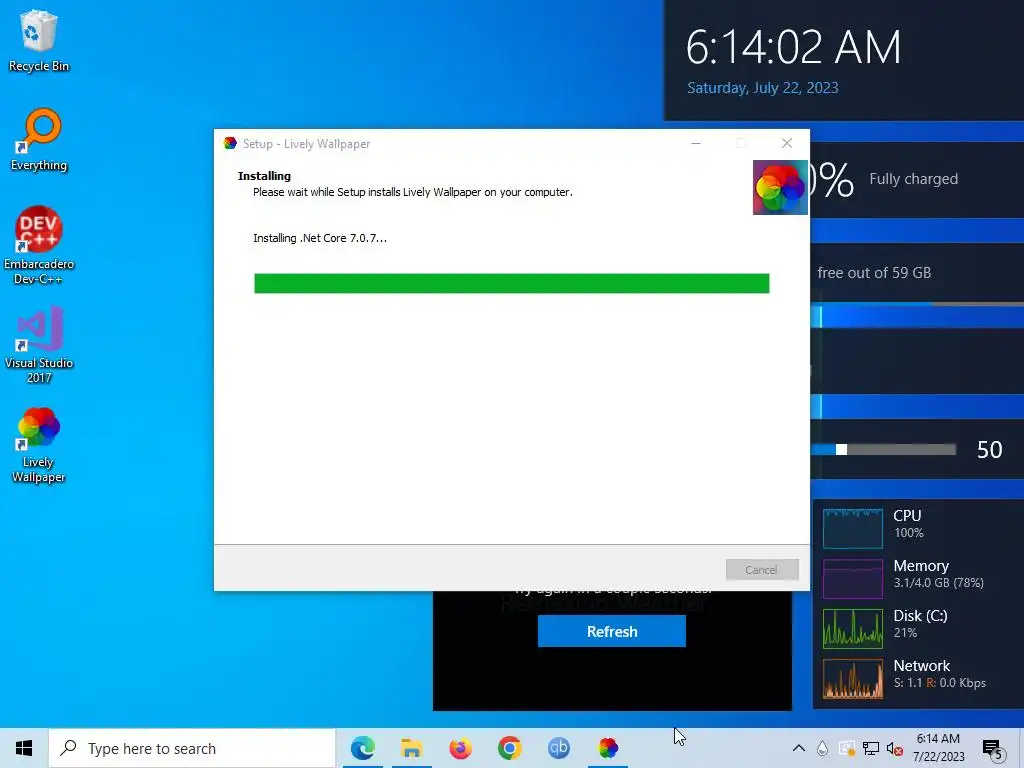Viewport: 1024px width, 768px height.
Task: Click the Refresh button in weather widget
Action: [x=612, y=632]
